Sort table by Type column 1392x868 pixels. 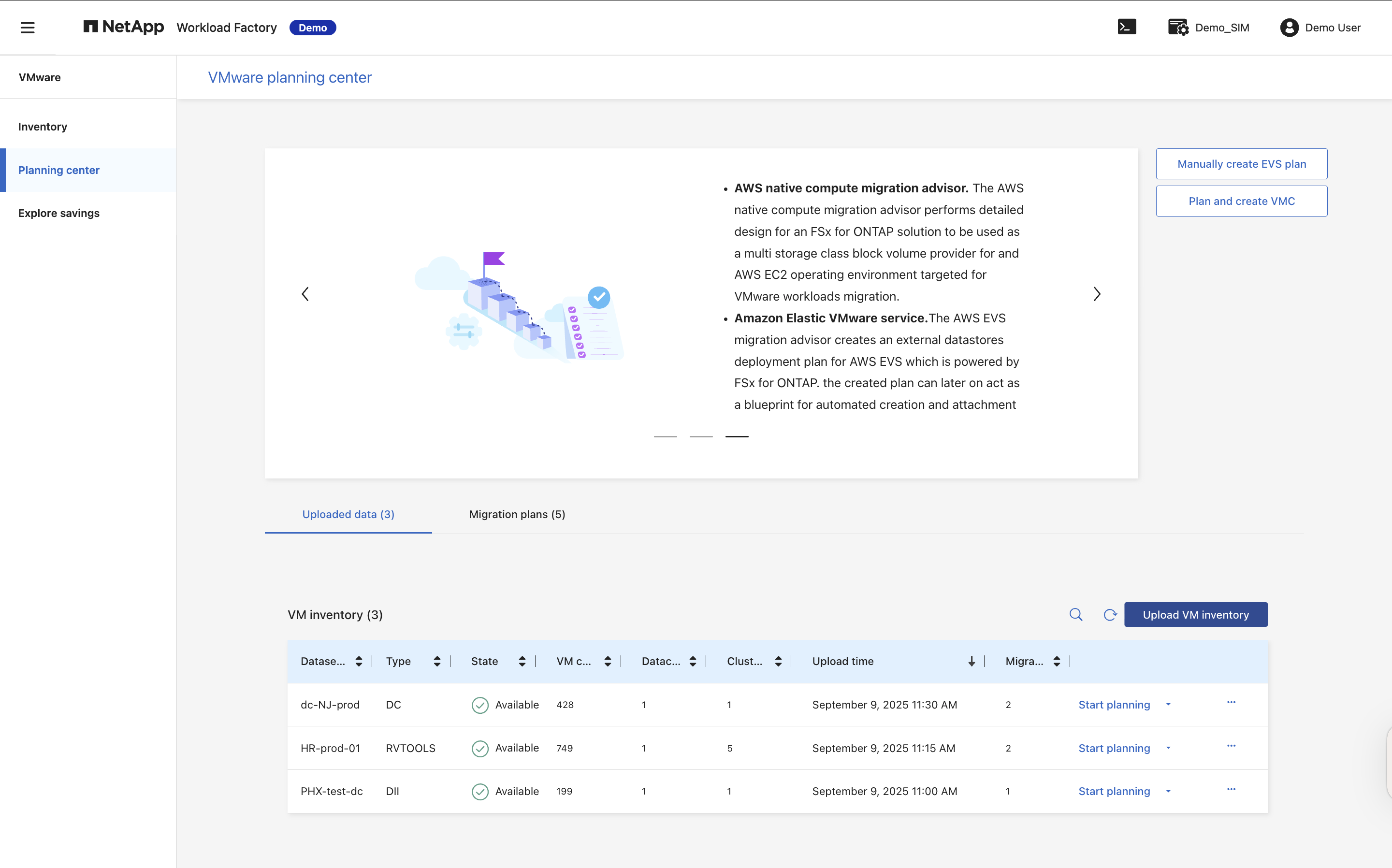(x=437, y=661)
